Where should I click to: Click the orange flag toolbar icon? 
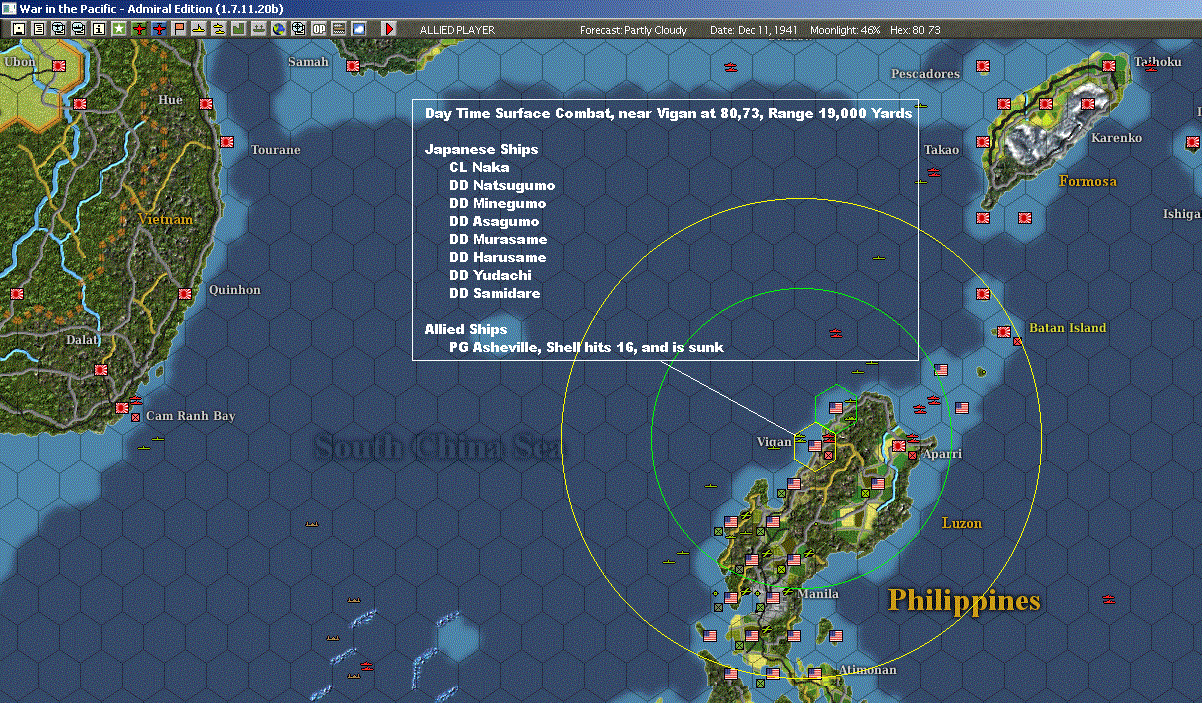[x=179, y=29]
